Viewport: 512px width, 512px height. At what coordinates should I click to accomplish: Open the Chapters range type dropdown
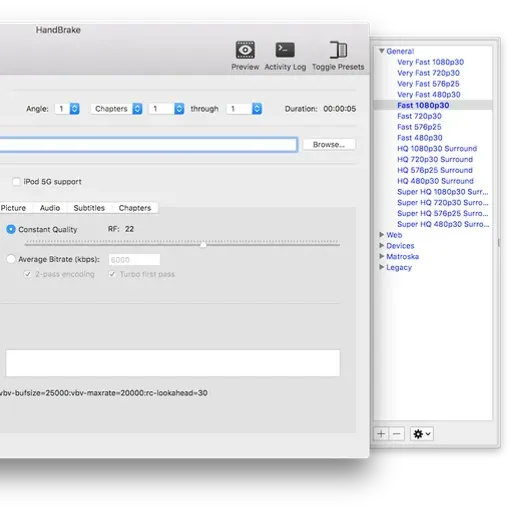pos(117,109)
